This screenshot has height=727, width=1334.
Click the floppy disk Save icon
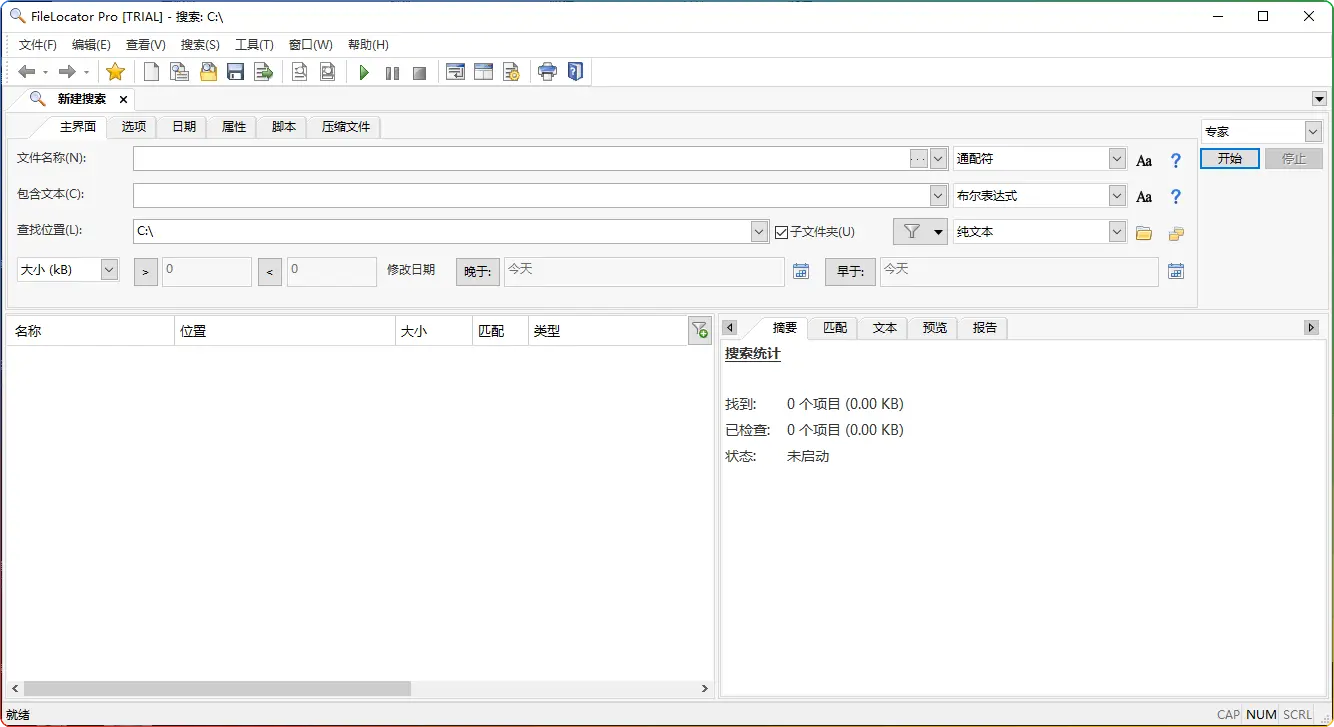click(236, 72)
